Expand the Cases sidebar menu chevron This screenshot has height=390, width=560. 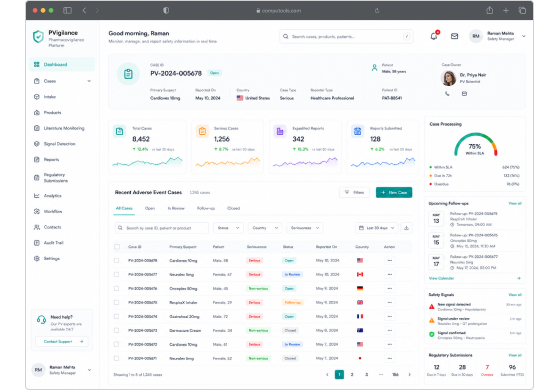click(89, 81)
